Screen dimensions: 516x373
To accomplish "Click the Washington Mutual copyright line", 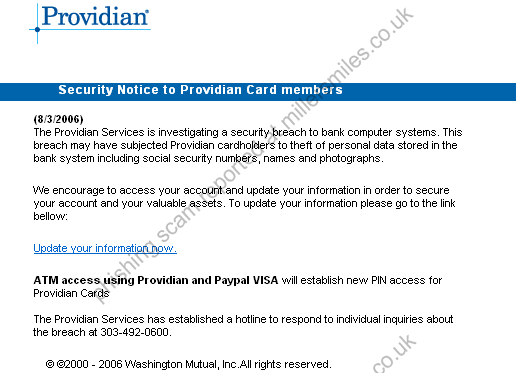I will (189, 364).
